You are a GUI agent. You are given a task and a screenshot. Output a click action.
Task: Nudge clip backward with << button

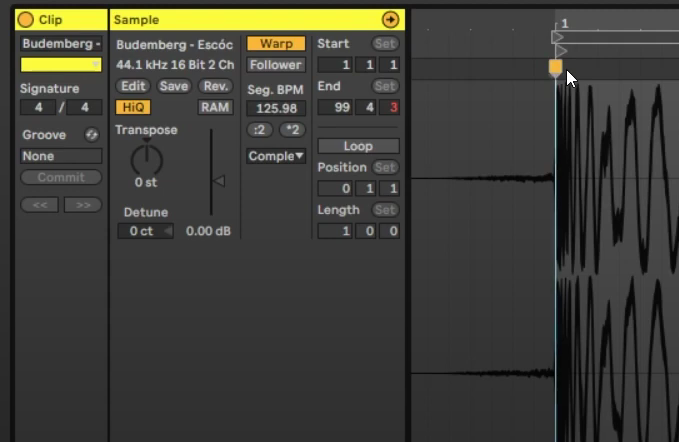click(39, 204)
